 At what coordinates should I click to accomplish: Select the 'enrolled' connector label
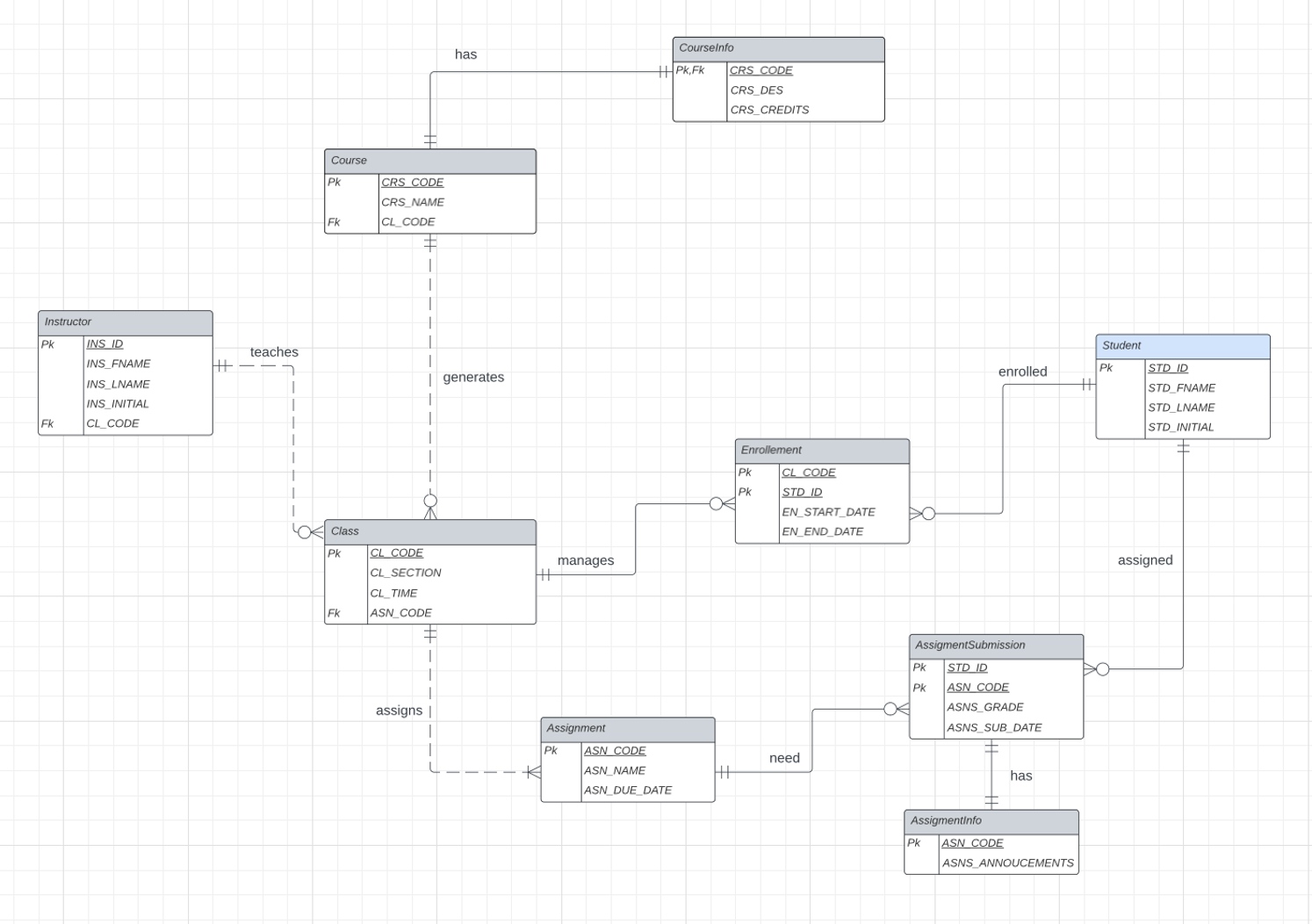point(1022,371)
